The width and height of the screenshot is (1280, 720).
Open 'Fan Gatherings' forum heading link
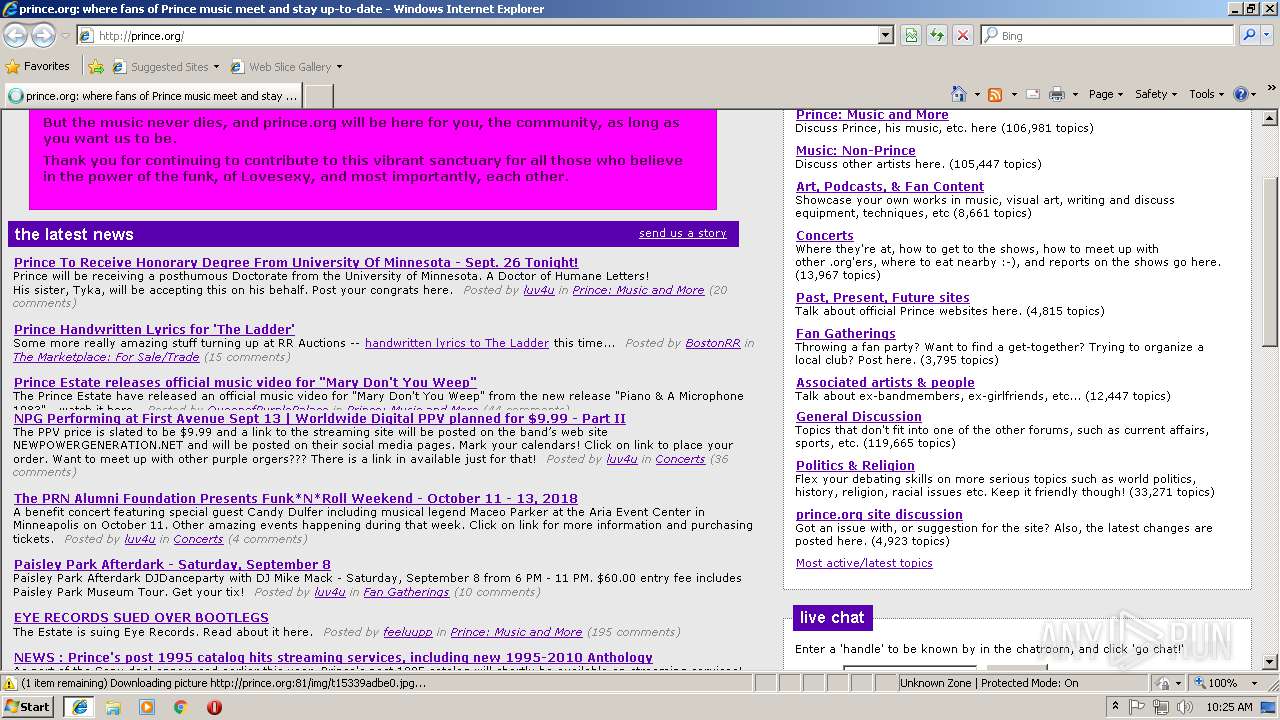pyautogui.click(x=845, y=333)
